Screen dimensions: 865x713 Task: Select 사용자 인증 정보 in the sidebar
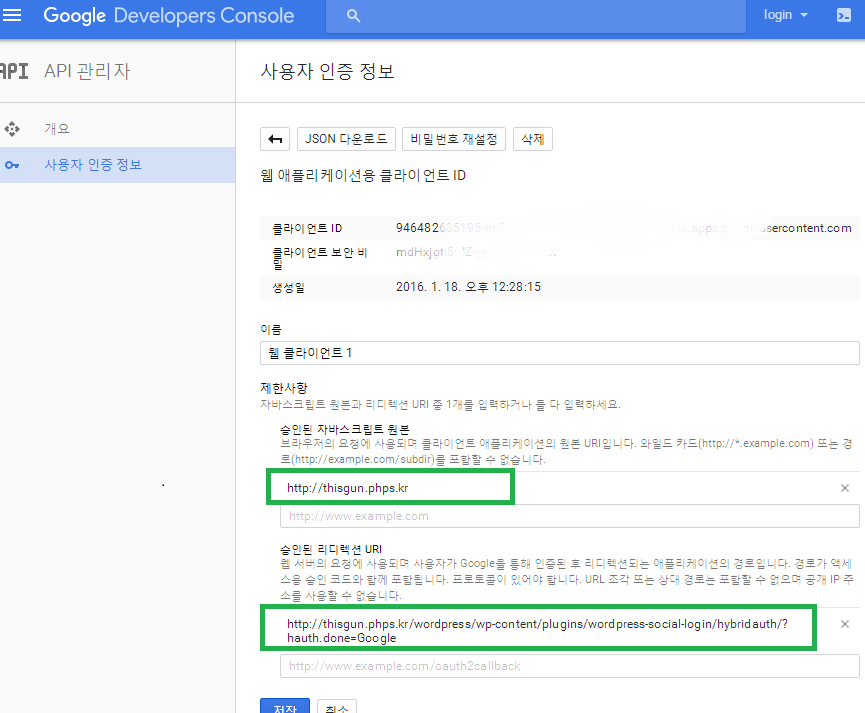[93, 165]
